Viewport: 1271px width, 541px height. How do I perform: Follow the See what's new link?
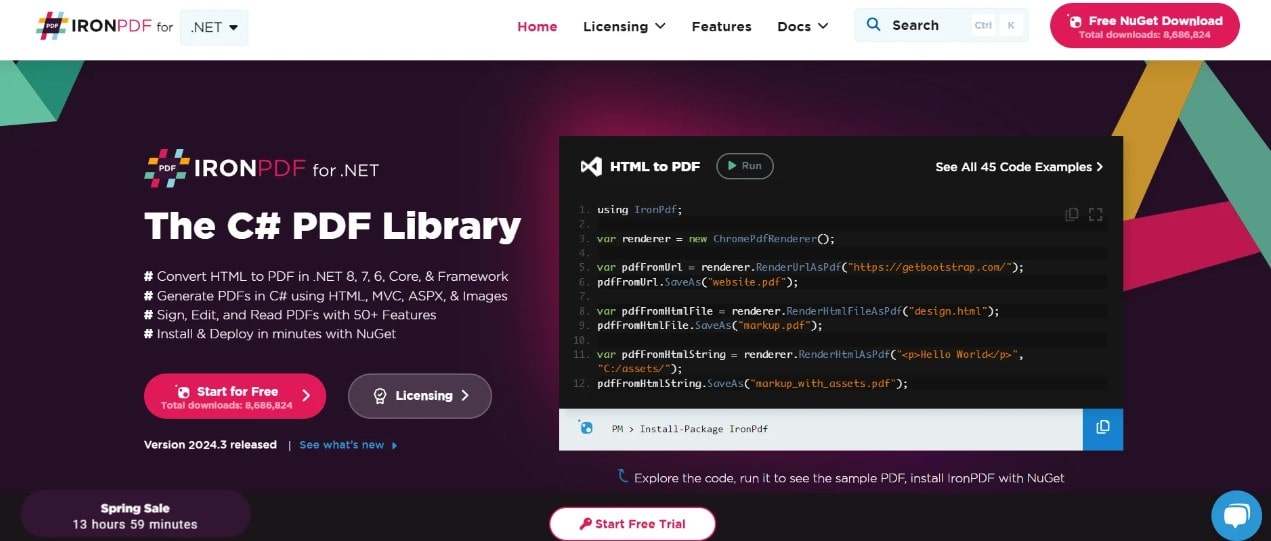[348, 445]
